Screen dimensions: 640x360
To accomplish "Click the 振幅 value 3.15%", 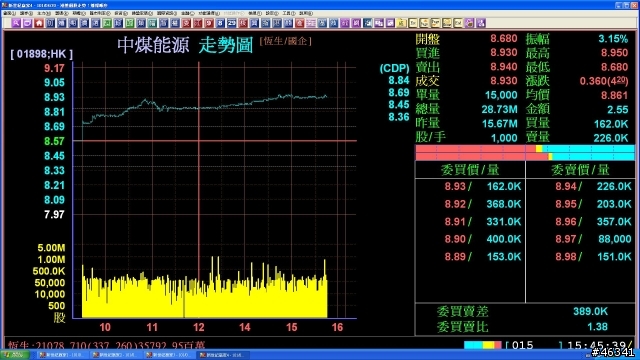I will (x=613, y=39).
